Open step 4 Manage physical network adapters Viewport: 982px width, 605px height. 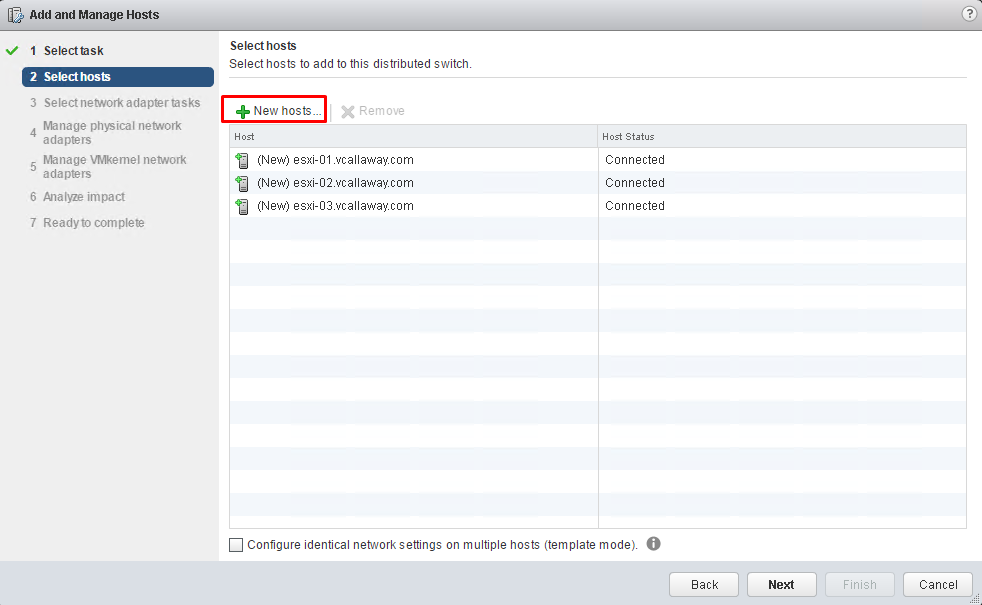click(106, 133)
